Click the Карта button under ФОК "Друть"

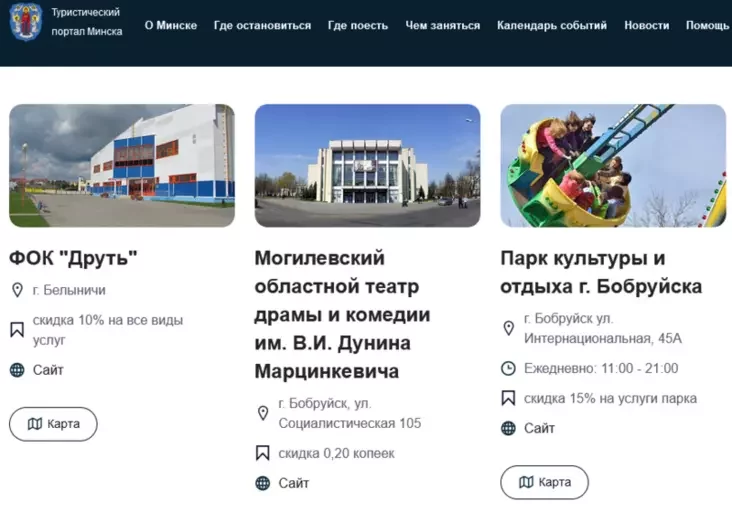tap(53, 424)
